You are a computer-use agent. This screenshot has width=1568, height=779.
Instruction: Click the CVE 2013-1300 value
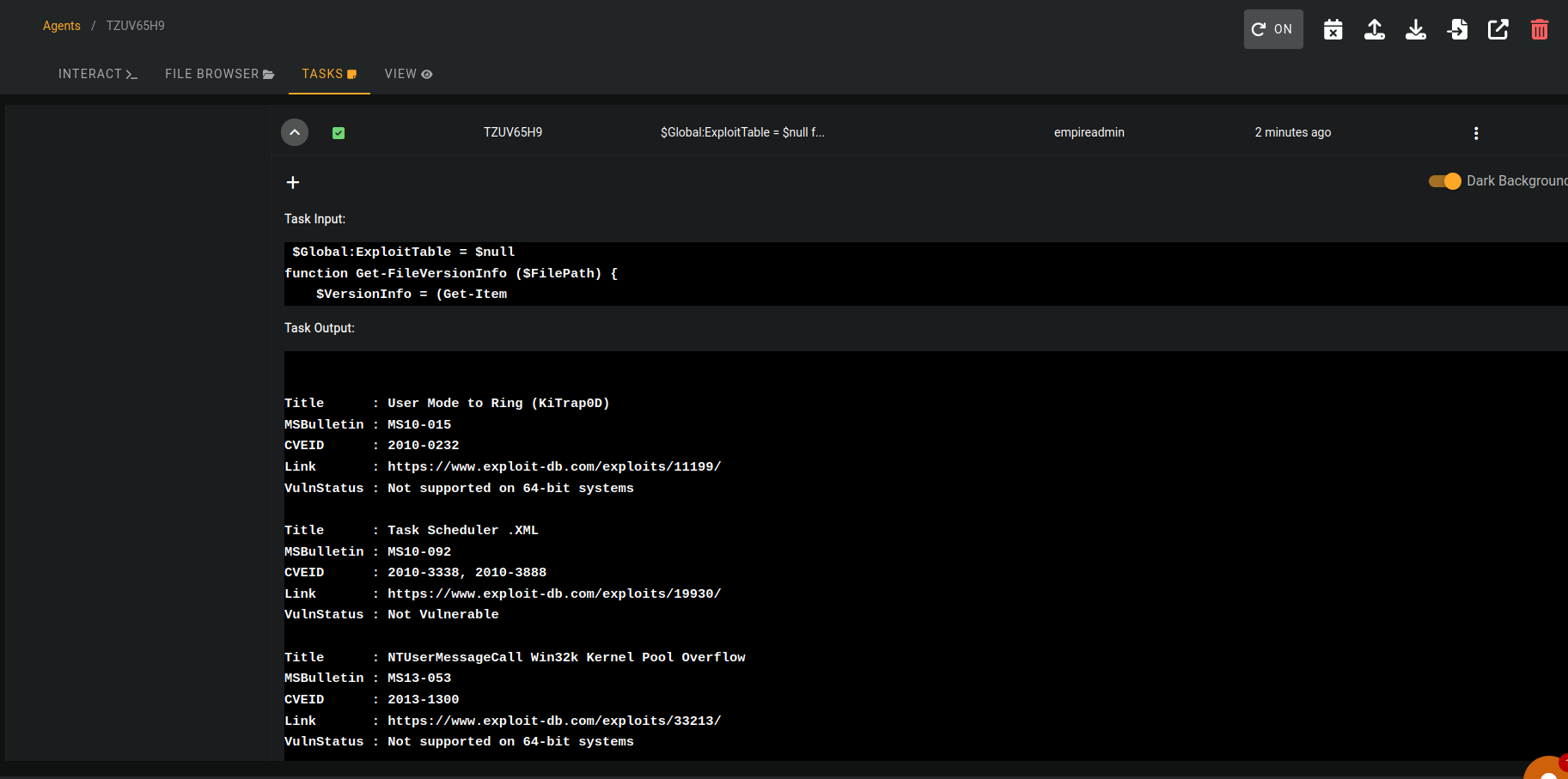pyautogui.click(x=423, y=699)
